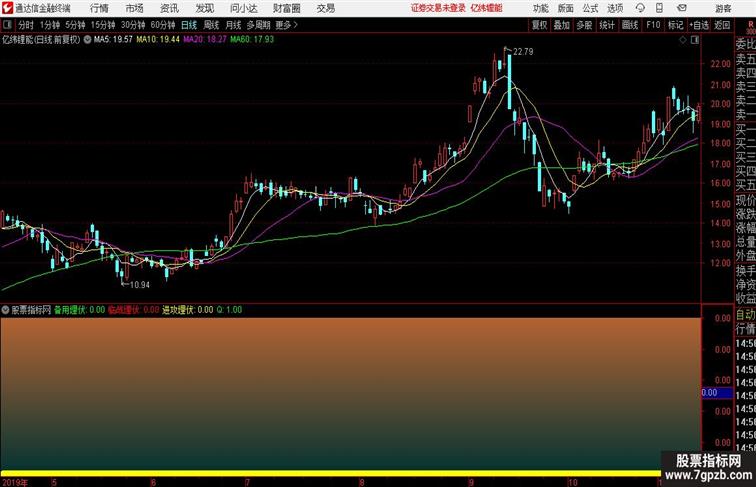Click the 复权 toolbar button

tap(539, 25)
